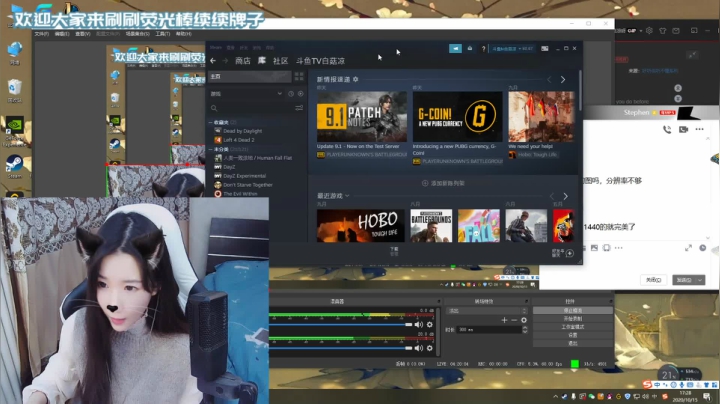720x404 pixels.
Task: Remove the scene transition with the minus icon
Action: click(x=514, y=320)
